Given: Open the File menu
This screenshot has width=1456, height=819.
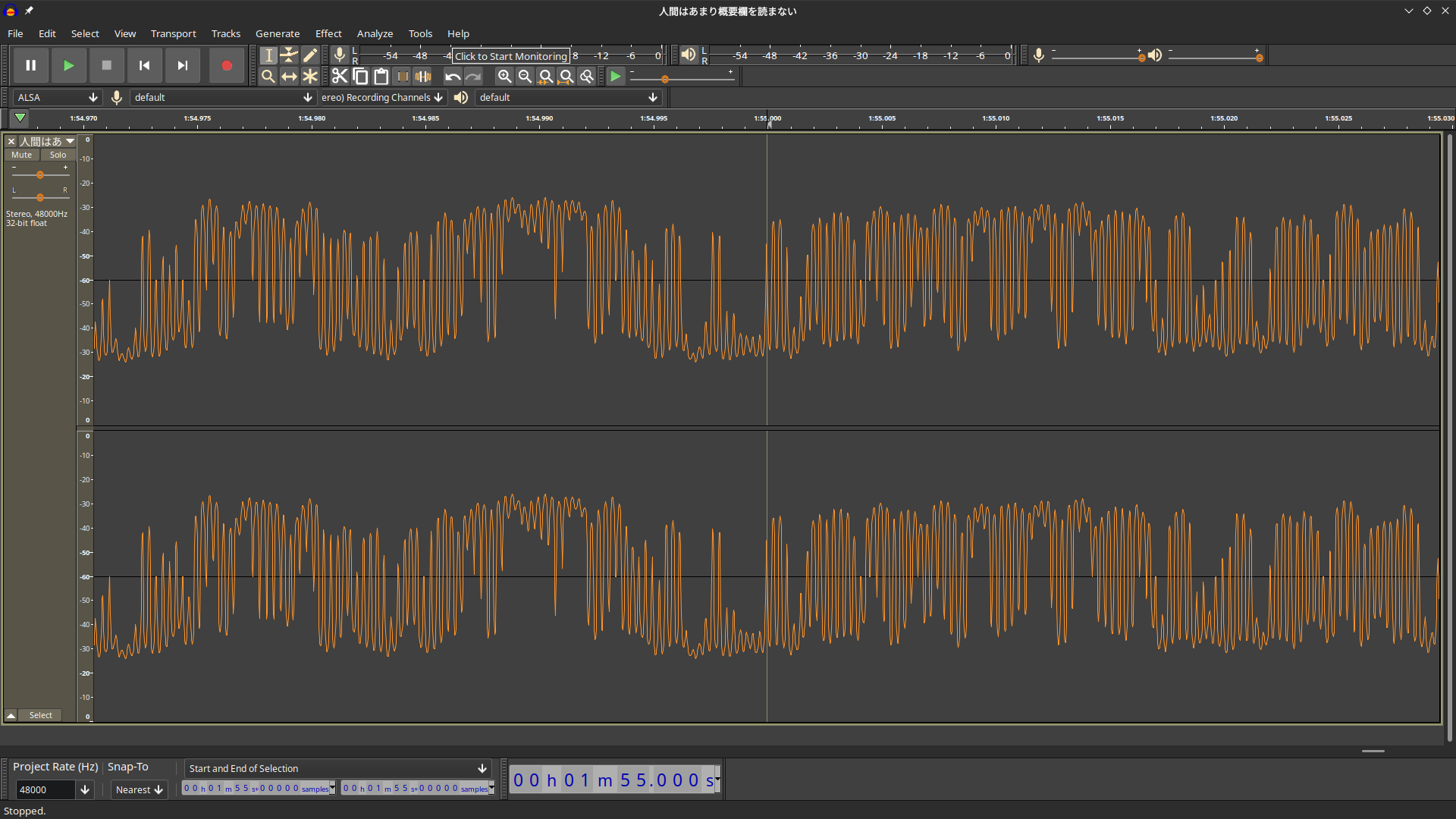Looking at the screenshot, I should (x=15, y=33).
